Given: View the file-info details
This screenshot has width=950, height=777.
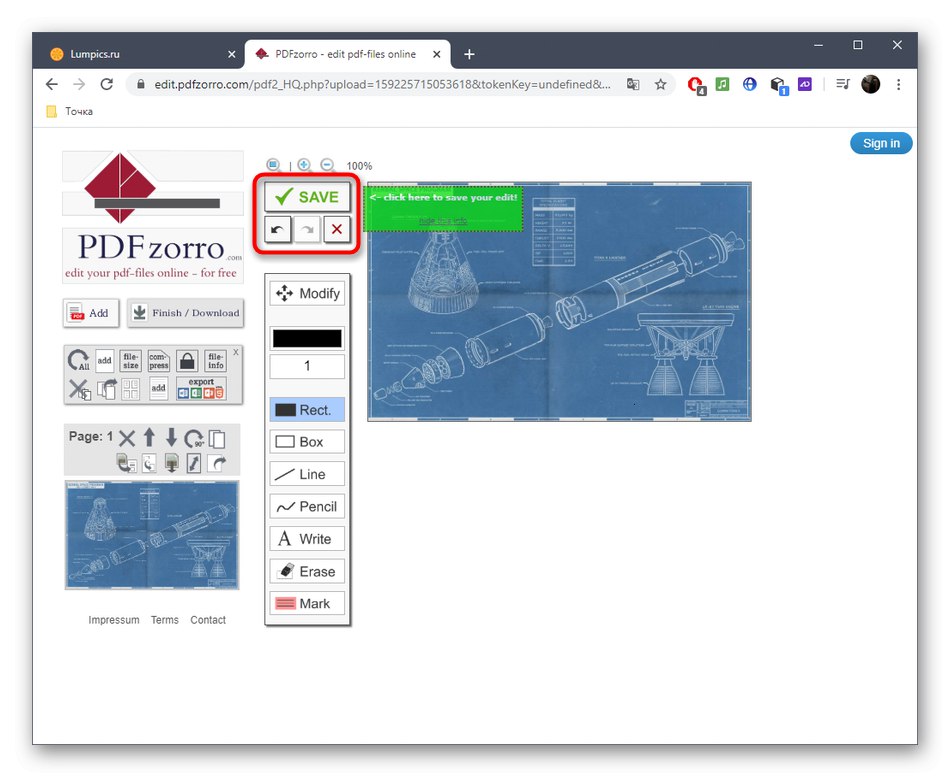Looking at the screenshot, I should 215,361.
